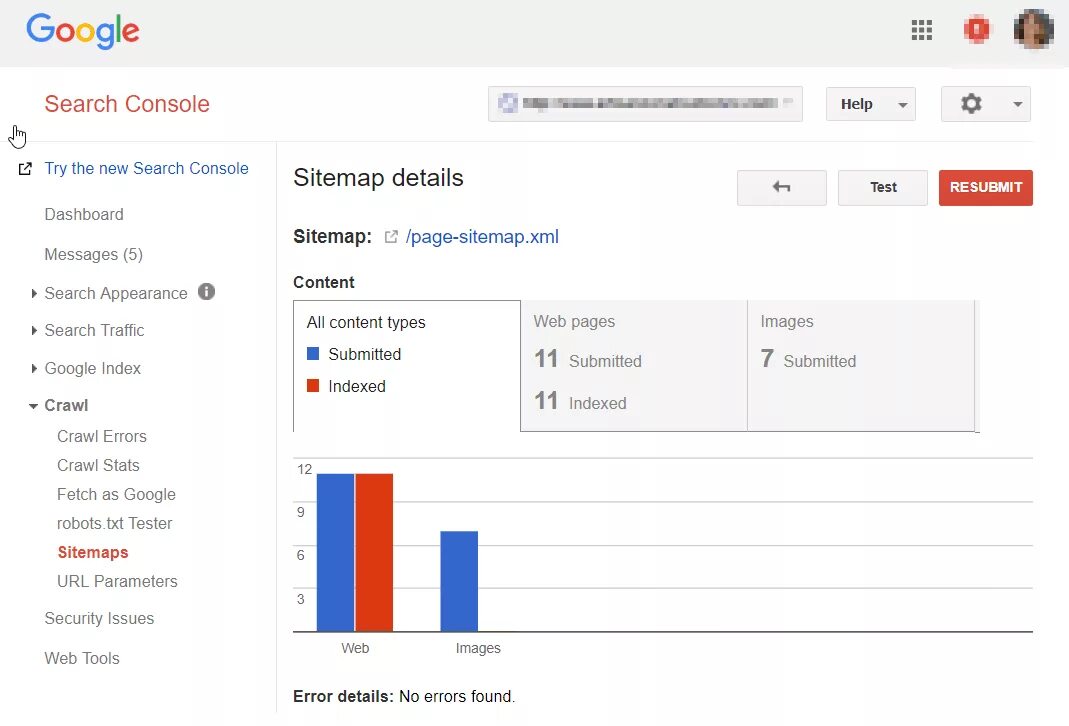Click 'No errors found.' text
This screenshot has width=1069, height=726.
pyautogui.click(x=457, y=696)
